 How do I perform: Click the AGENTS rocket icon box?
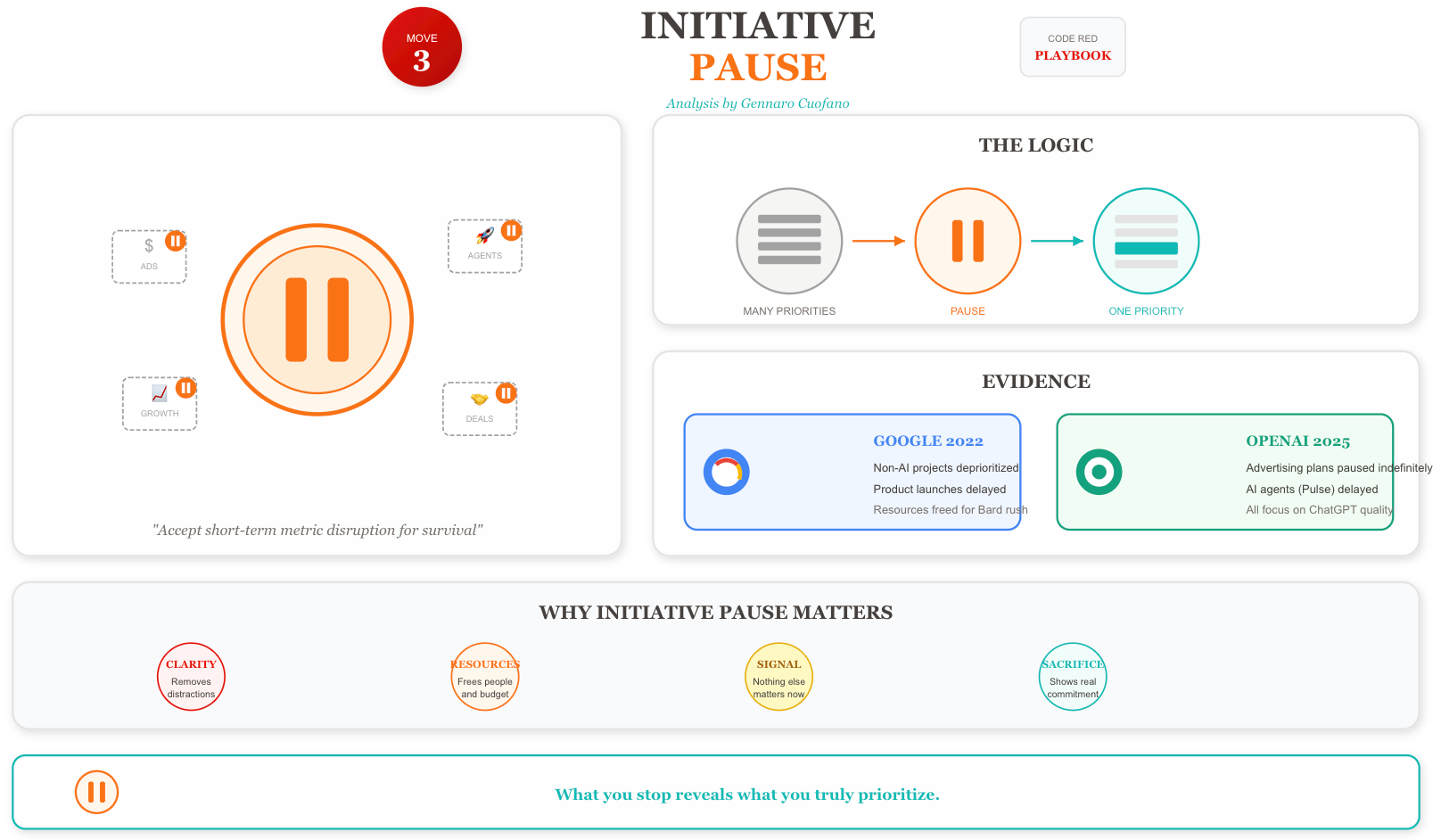pos(485,246)
